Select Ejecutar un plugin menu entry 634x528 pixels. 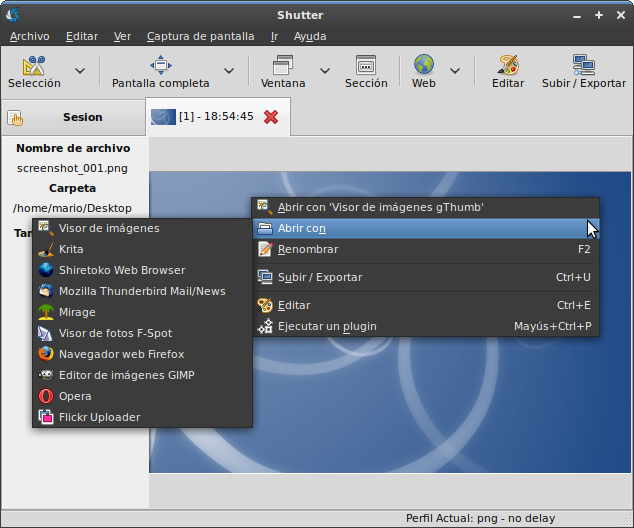[x=327, y=326]
